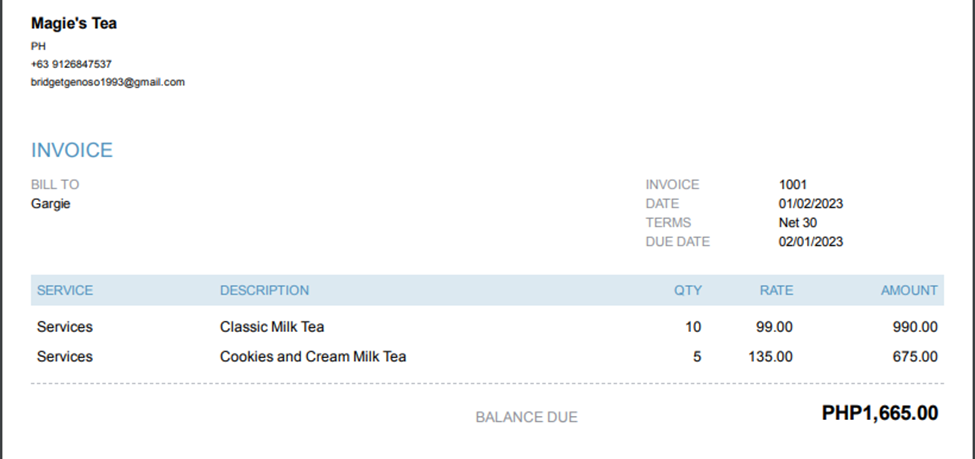975x459 pixels.
Task: Click the email address bridgetgenoso1993@gmail.com
Action: 108,82
